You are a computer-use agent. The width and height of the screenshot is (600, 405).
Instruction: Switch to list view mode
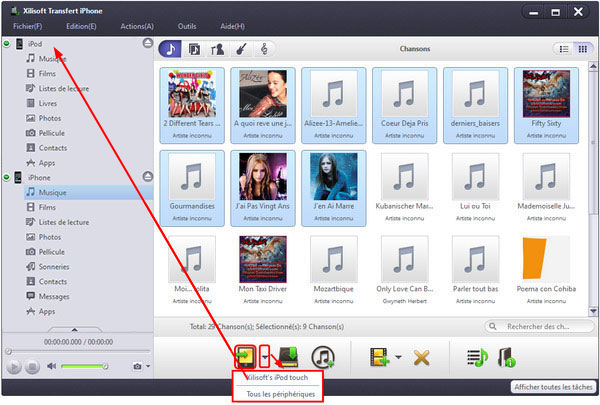[x=564, y=49]
